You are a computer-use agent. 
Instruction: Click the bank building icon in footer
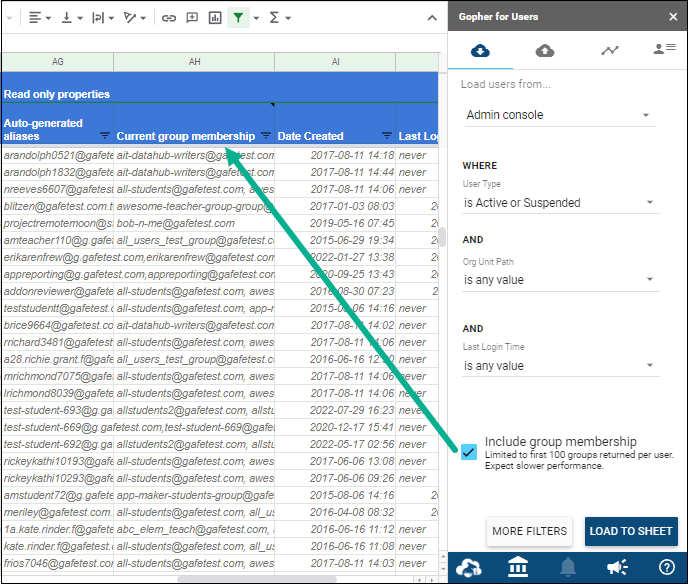point(518,568)
